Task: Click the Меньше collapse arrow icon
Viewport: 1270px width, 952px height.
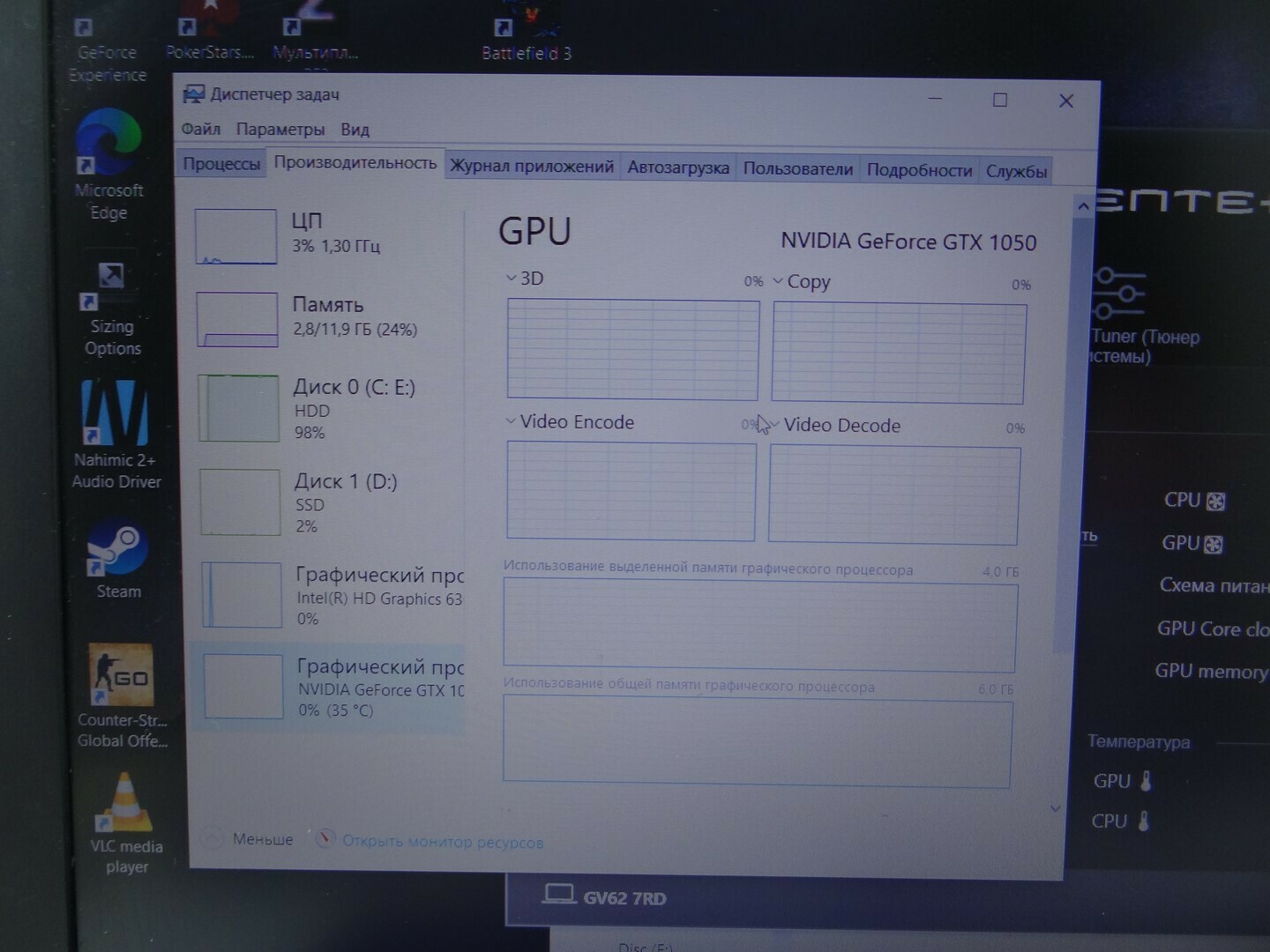Action: tap(213, 838)
